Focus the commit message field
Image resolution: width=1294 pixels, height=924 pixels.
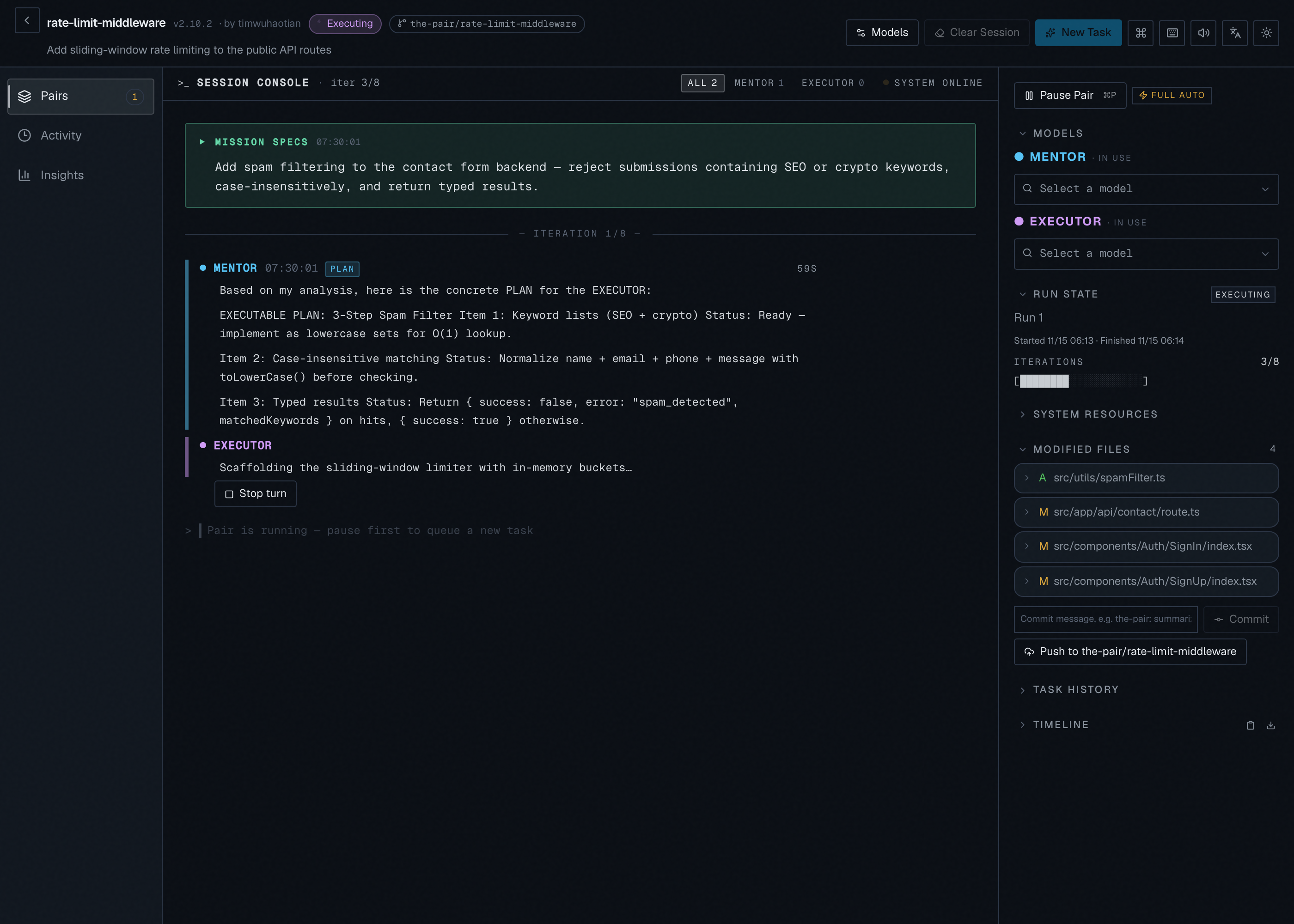click(x=1105, y=619)
